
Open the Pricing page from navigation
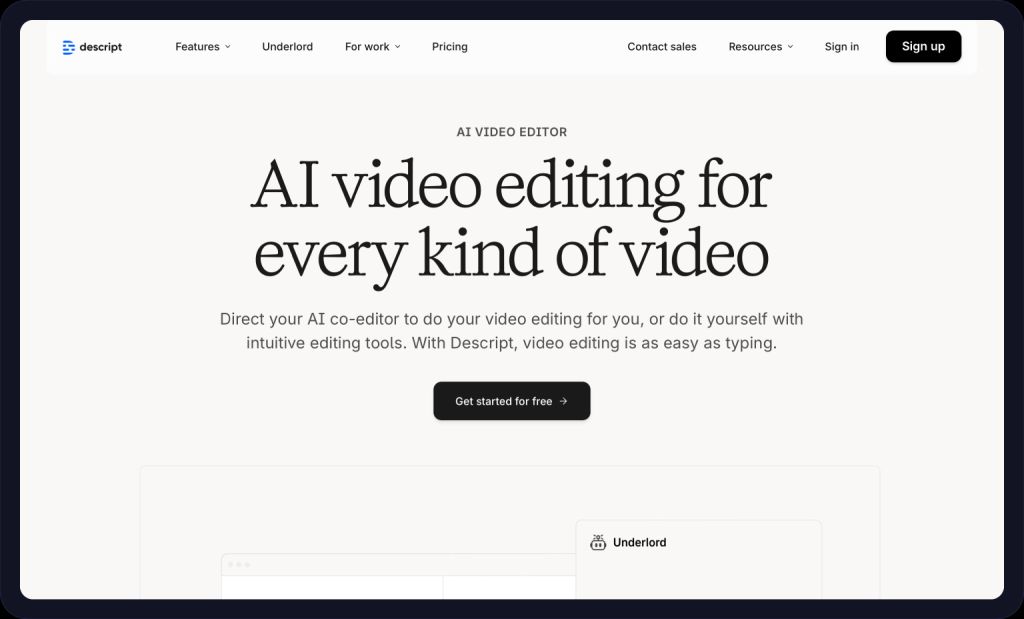[449, 46]
